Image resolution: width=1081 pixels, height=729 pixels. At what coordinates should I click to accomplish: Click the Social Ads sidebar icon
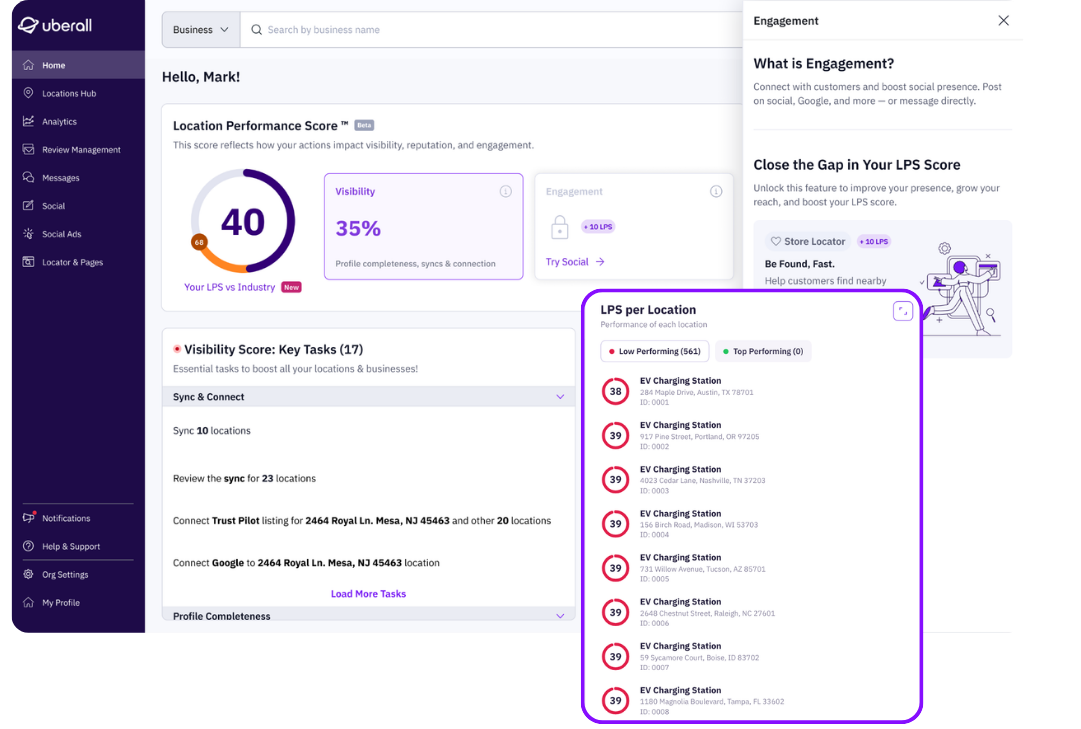coord(28,234)
